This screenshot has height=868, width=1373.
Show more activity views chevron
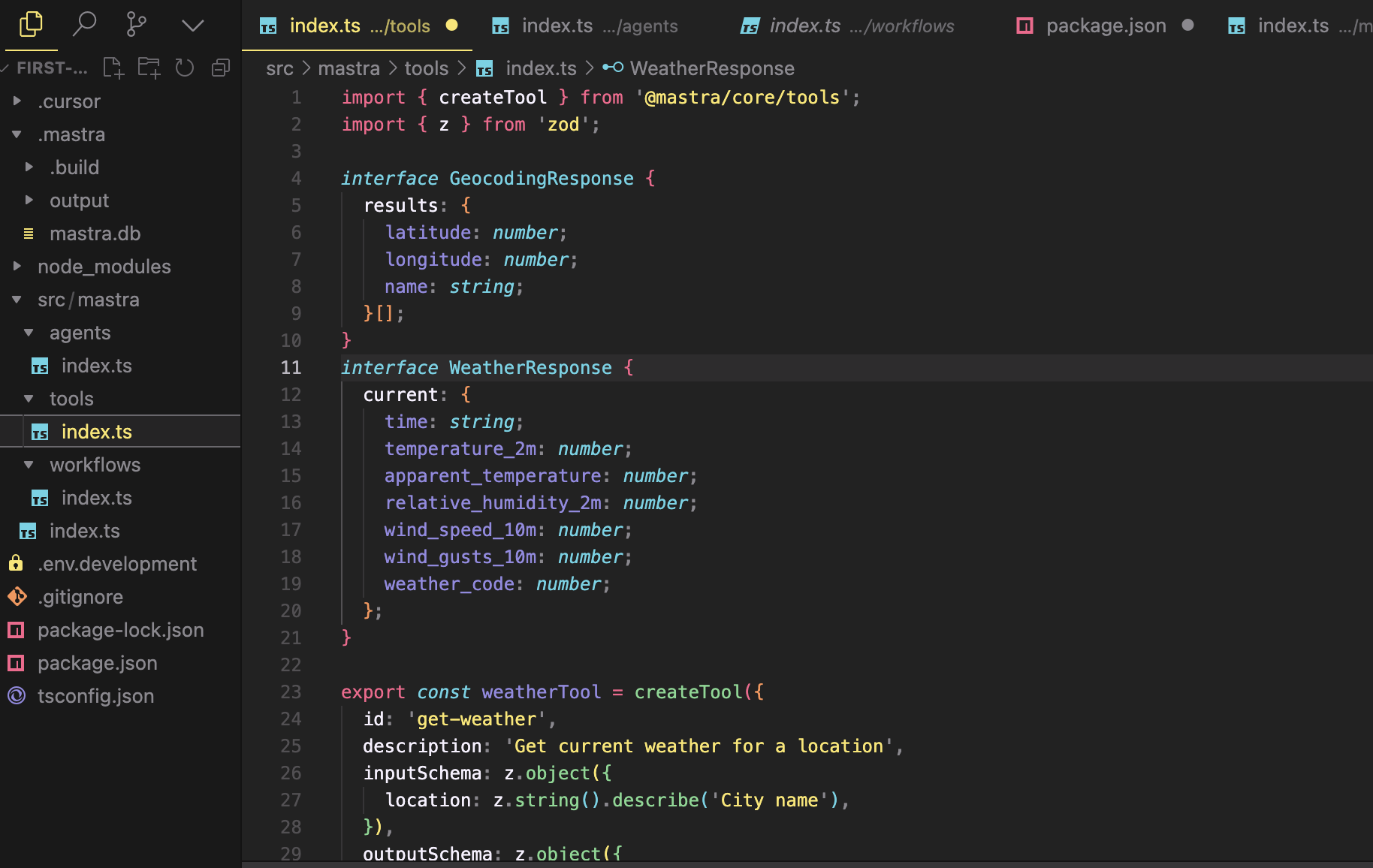(x=192, y=26)
